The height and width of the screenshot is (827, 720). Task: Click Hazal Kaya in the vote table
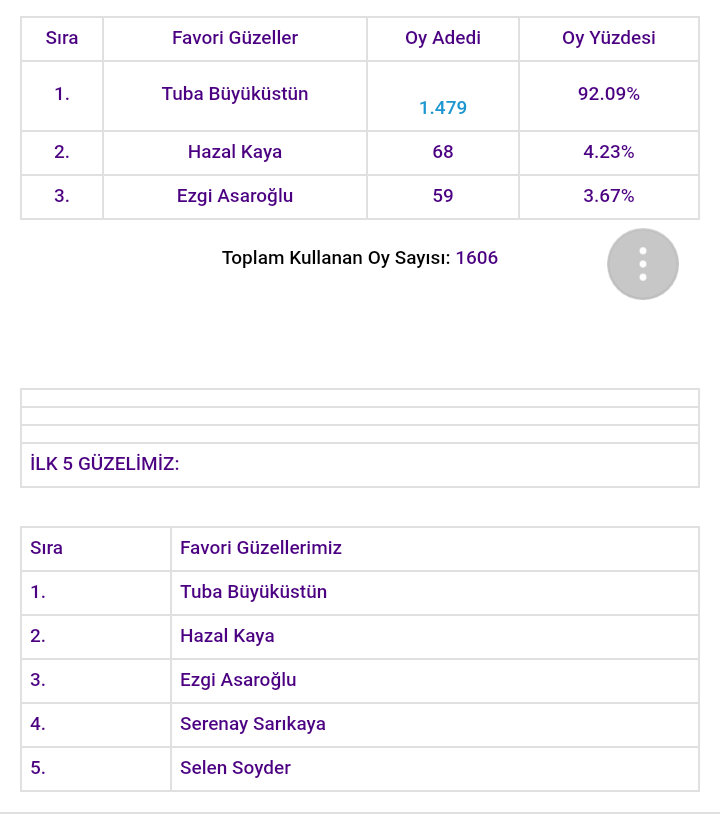point(235,152)
